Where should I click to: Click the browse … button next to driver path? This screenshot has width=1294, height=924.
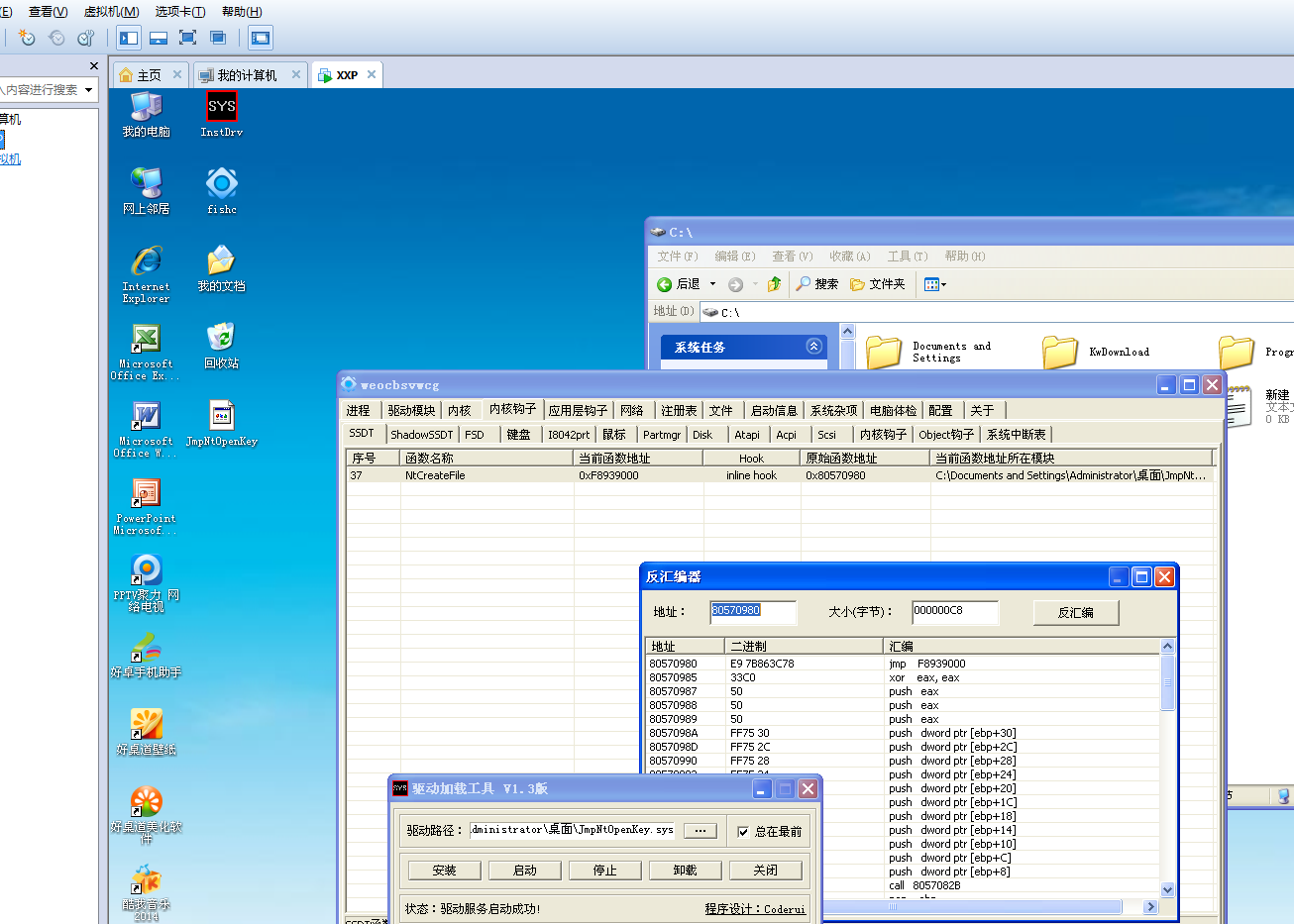click(701, 831)
